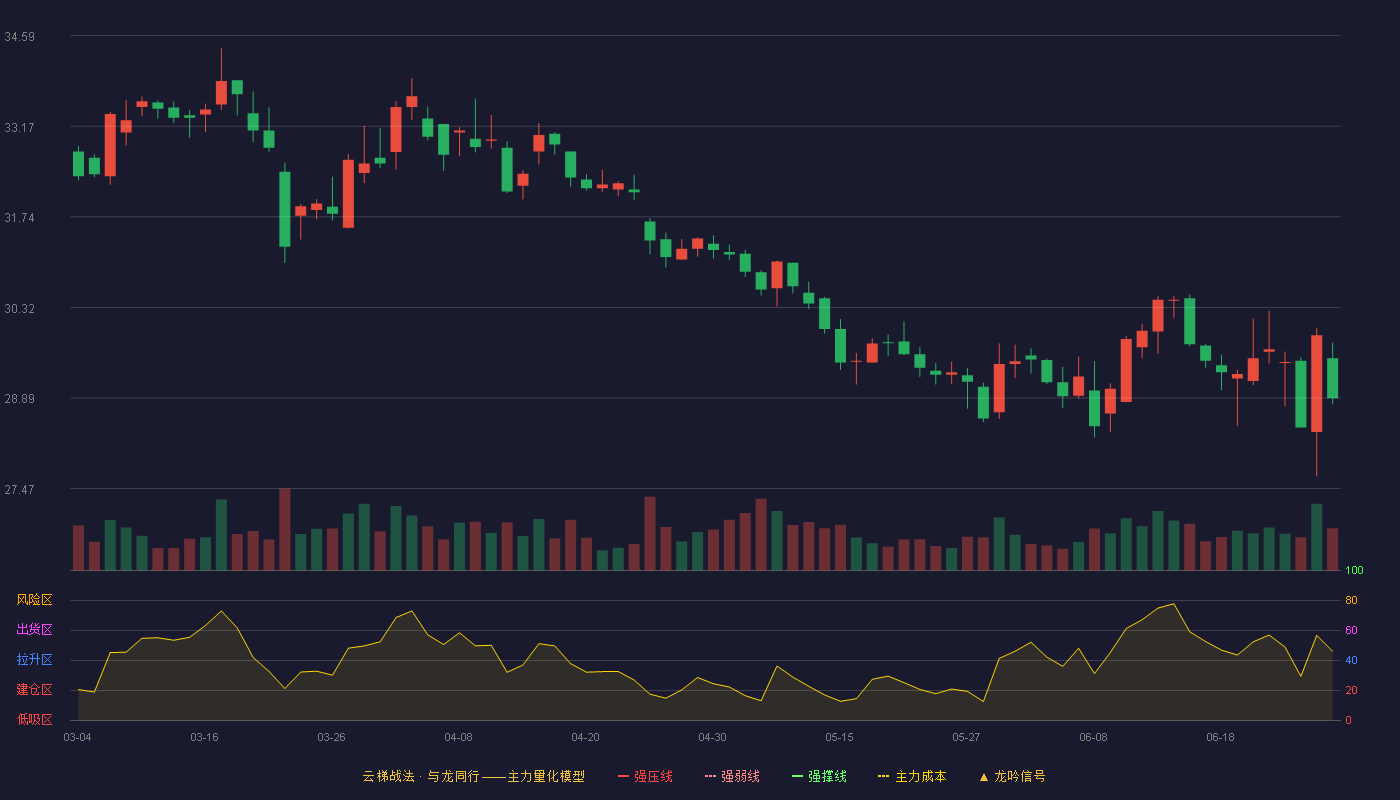
Task: Click the red 20 indicator scale value
Action: (1351, 690)
